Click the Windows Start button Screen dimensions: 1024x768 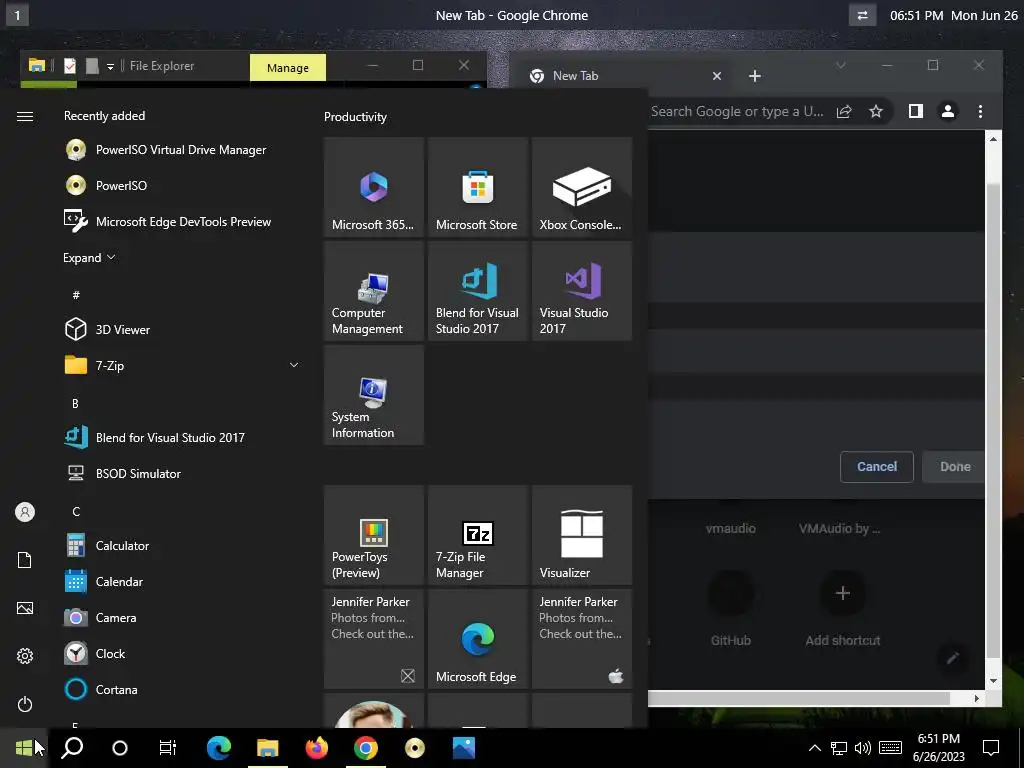(x=24, y=748)
